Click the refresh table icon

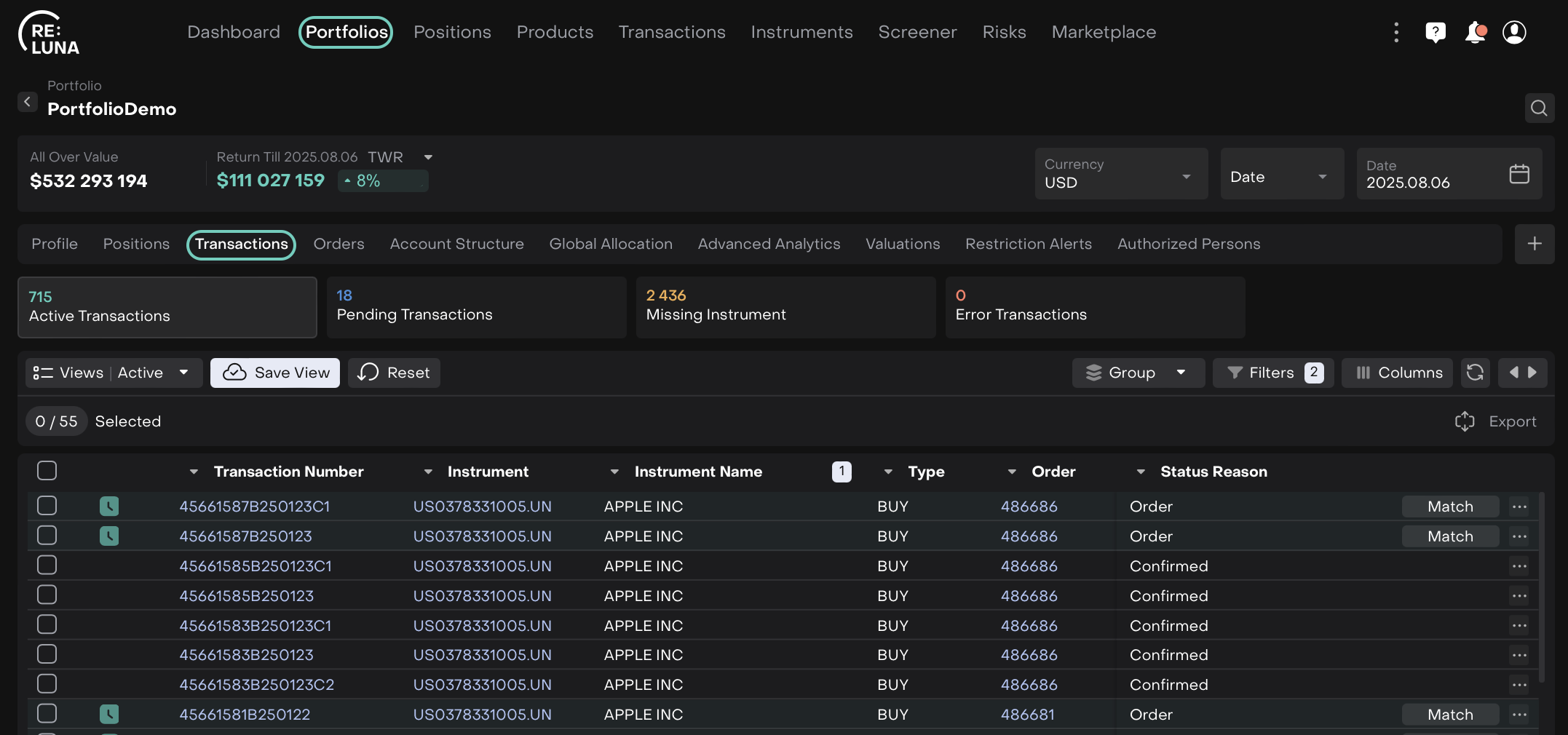1475,373
